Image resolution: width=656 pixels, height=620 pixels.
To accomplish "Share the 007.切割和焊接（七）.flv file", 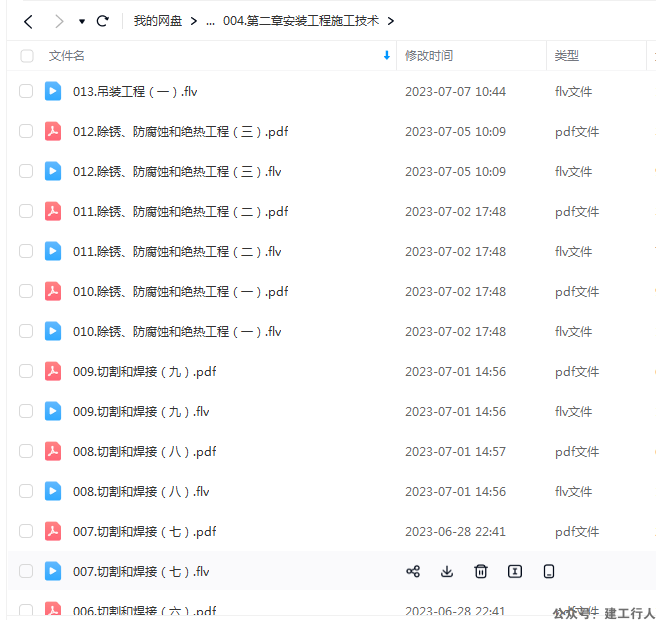I will click(413, 571).
